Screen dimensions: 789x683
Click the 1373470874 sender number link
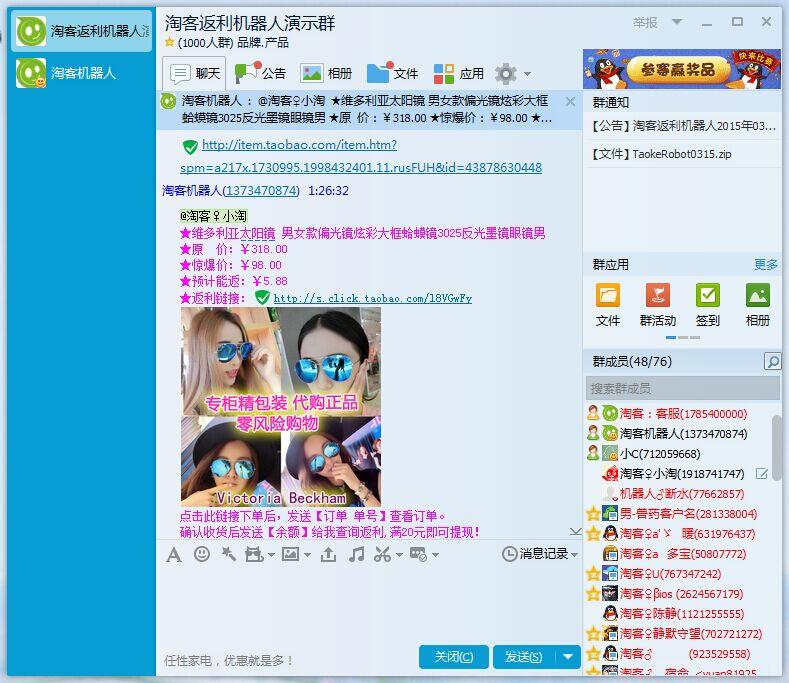(x=261, y=191)
